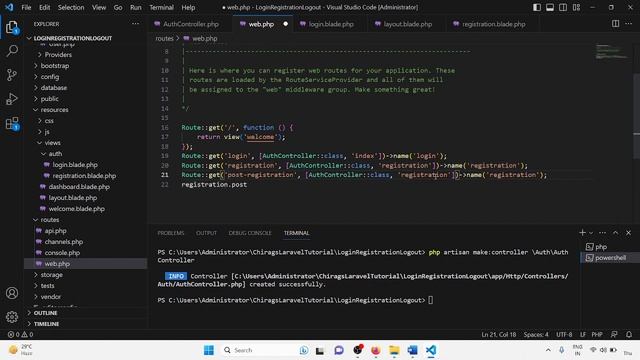Image resolution: width=640 pixels, height=360 pixels.
Task: Change encoding via UTF-8 status item
Action: click(564, 334)
